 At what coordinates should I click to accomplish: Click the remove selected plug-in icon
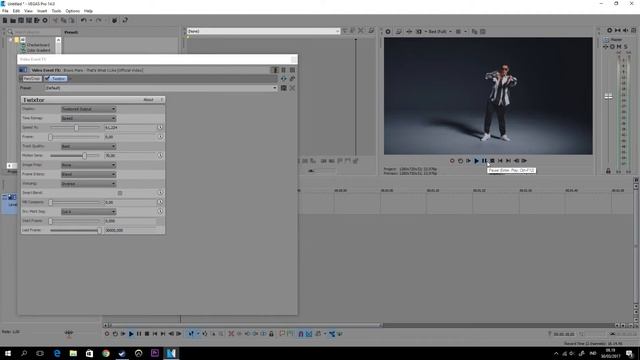pyautogui.click(x=292, y=79)
